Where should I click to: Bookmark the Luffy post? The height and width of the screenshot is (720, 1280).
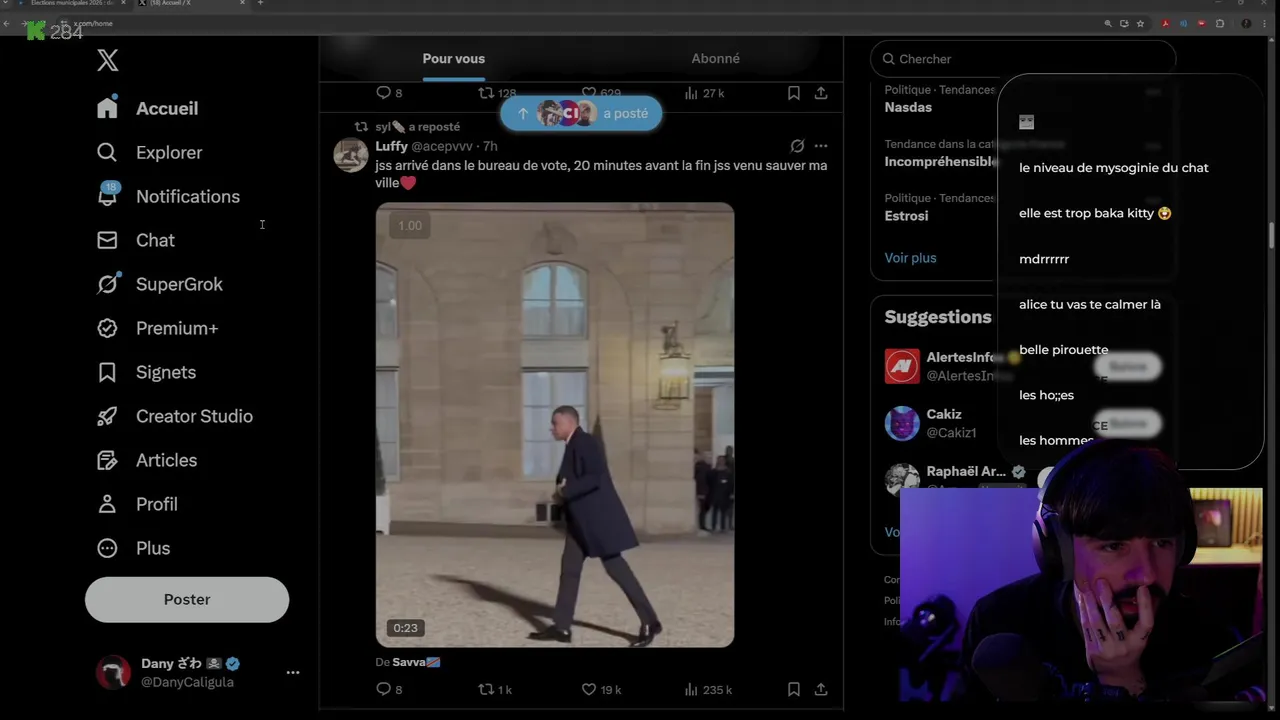793,689
